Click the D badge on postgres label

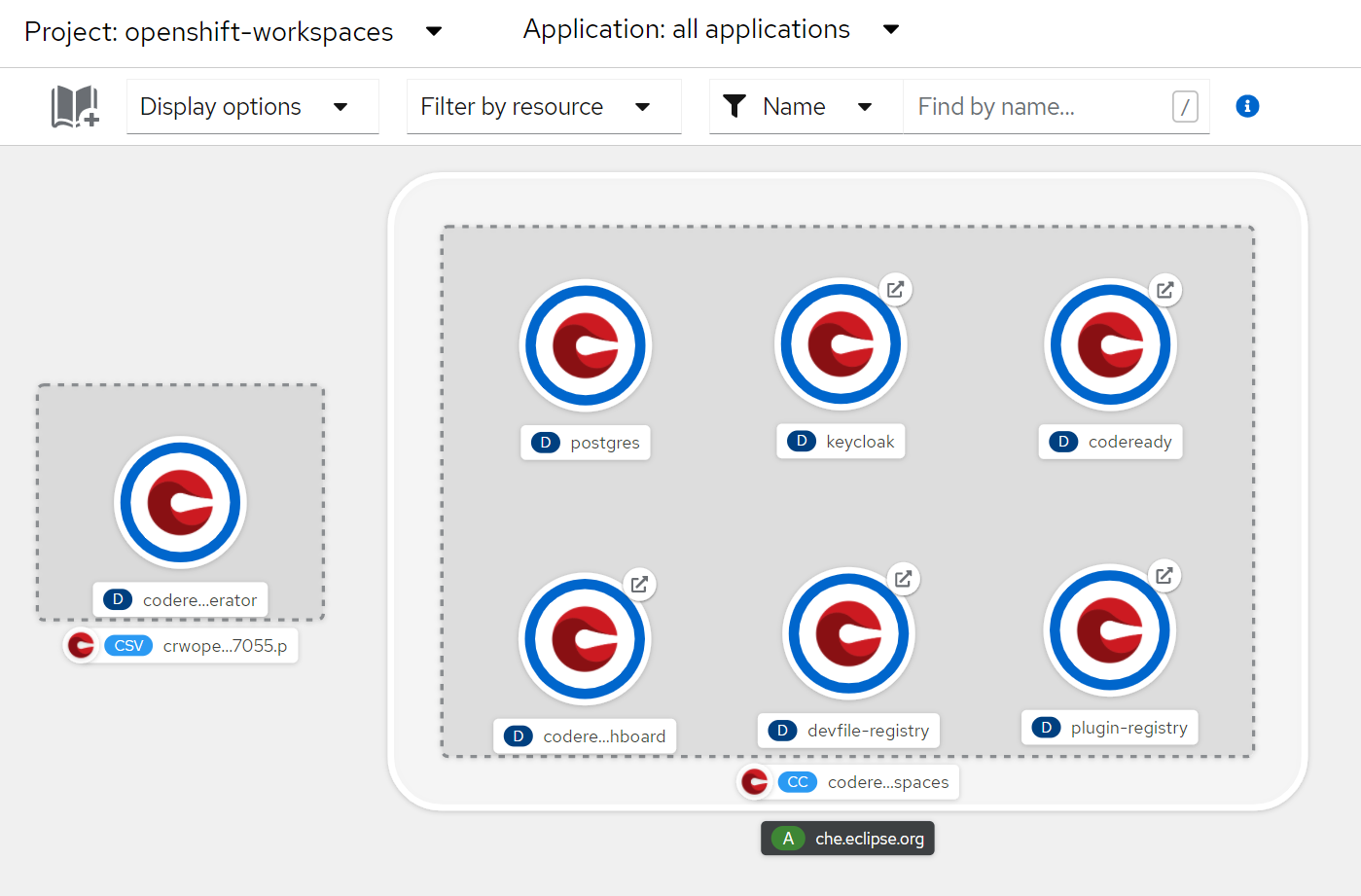point(546,443)
